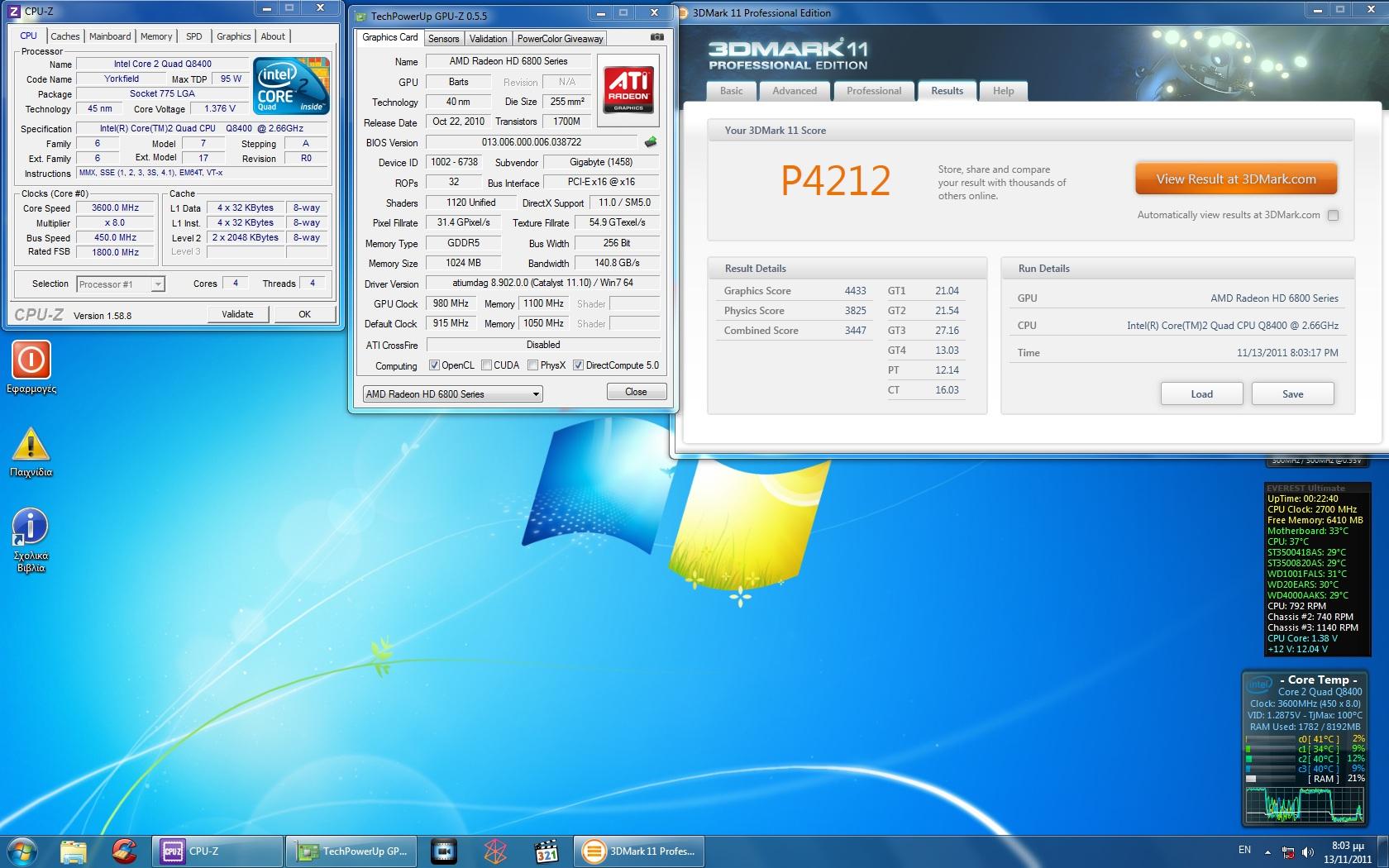
Task: Click the red swirl taskbar icon
Action: [124, 851]
